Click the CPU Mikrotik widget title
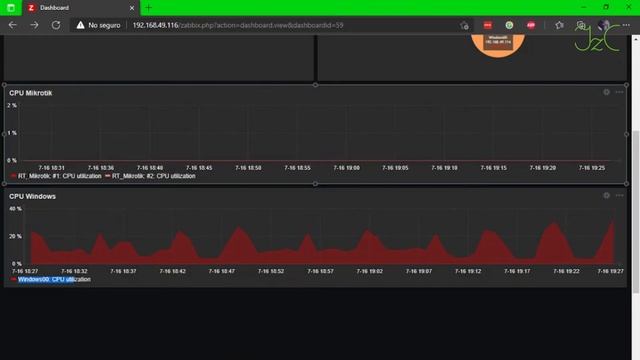The width and height of the screenshot is (640, 360). coord(31,93)
